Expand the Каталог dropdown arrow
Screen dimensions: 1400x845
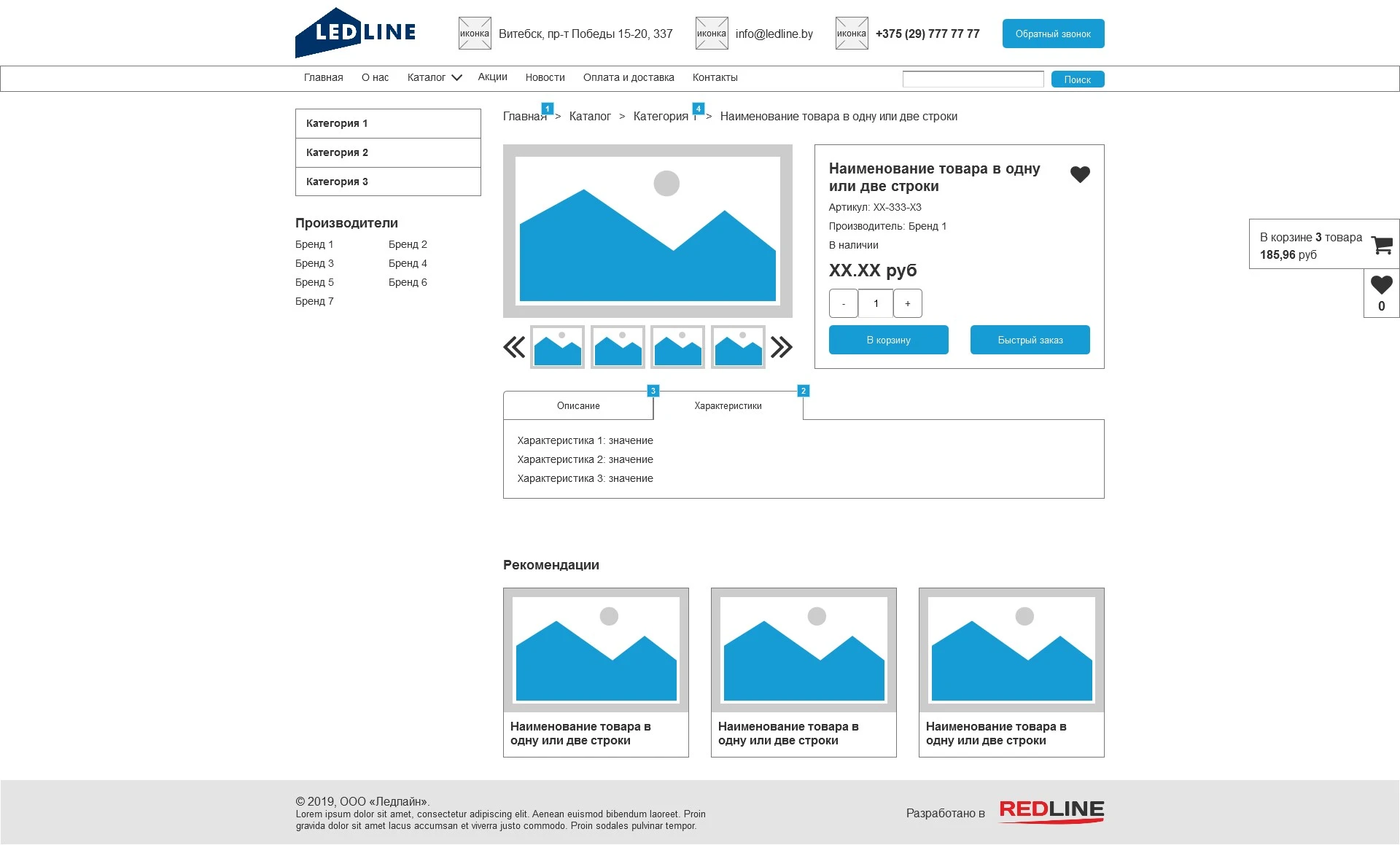tap(456, 77)
